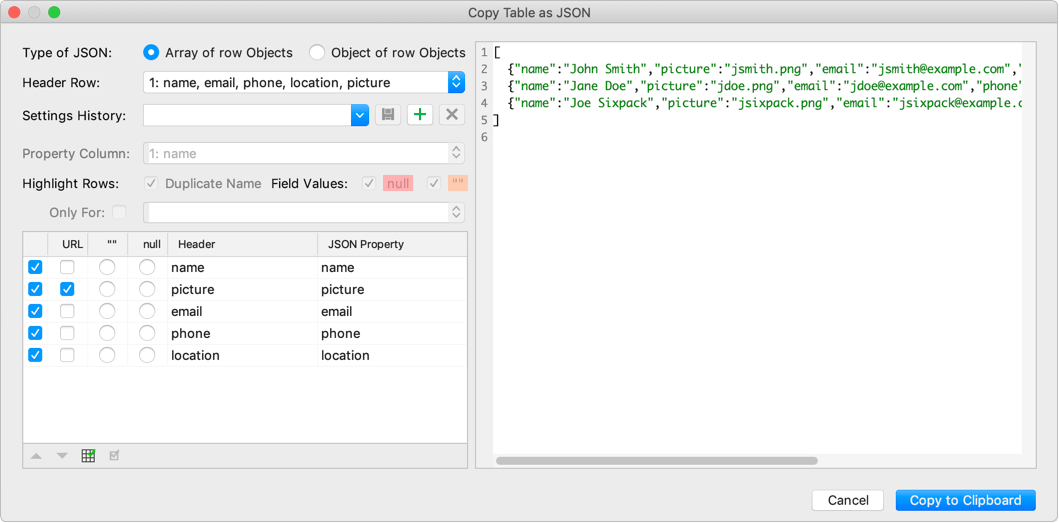The width and height of the screenshot is (1059, 523).
Task: Select null radio for phone row
Action: point(147,333)
